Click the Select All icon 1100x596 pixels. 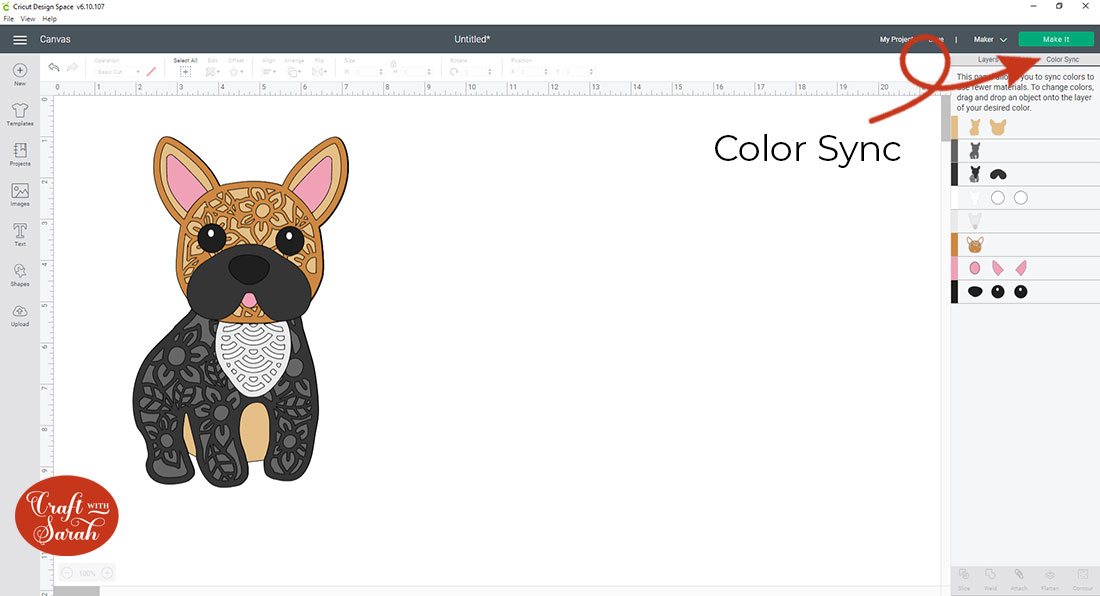[185, 72]
